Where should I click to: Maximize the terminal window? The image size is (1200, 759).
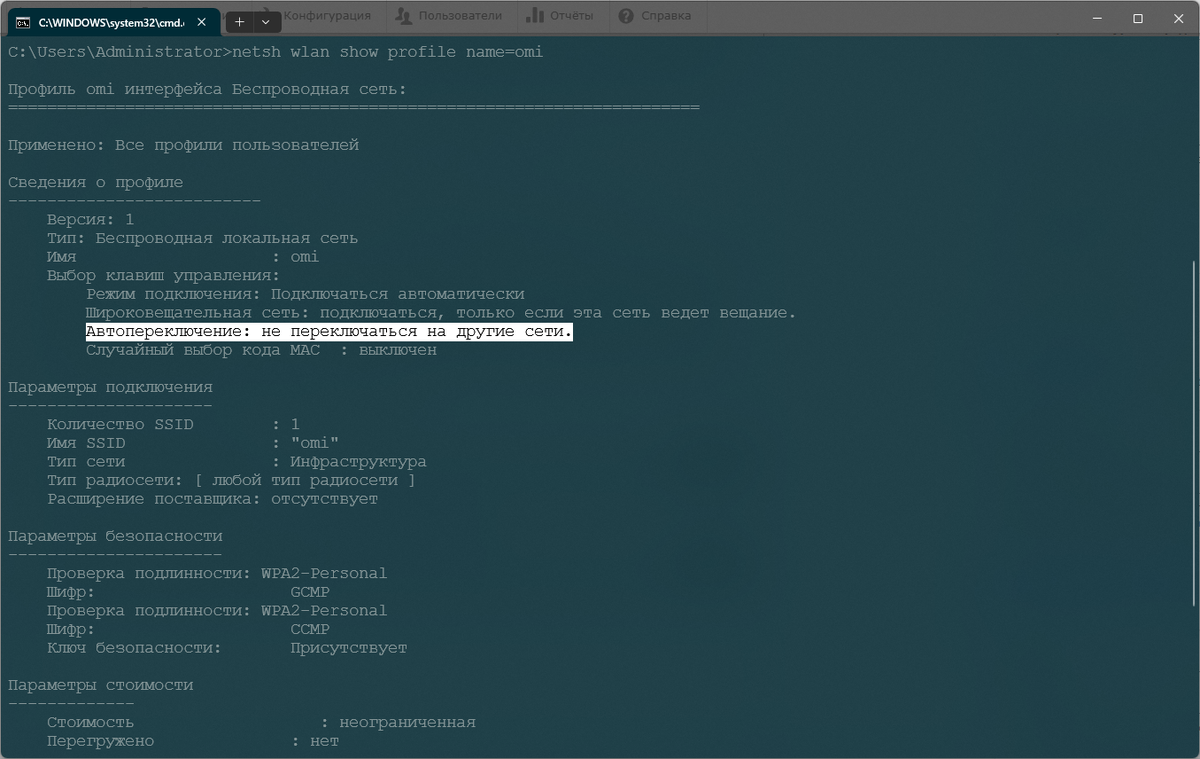1138,18
